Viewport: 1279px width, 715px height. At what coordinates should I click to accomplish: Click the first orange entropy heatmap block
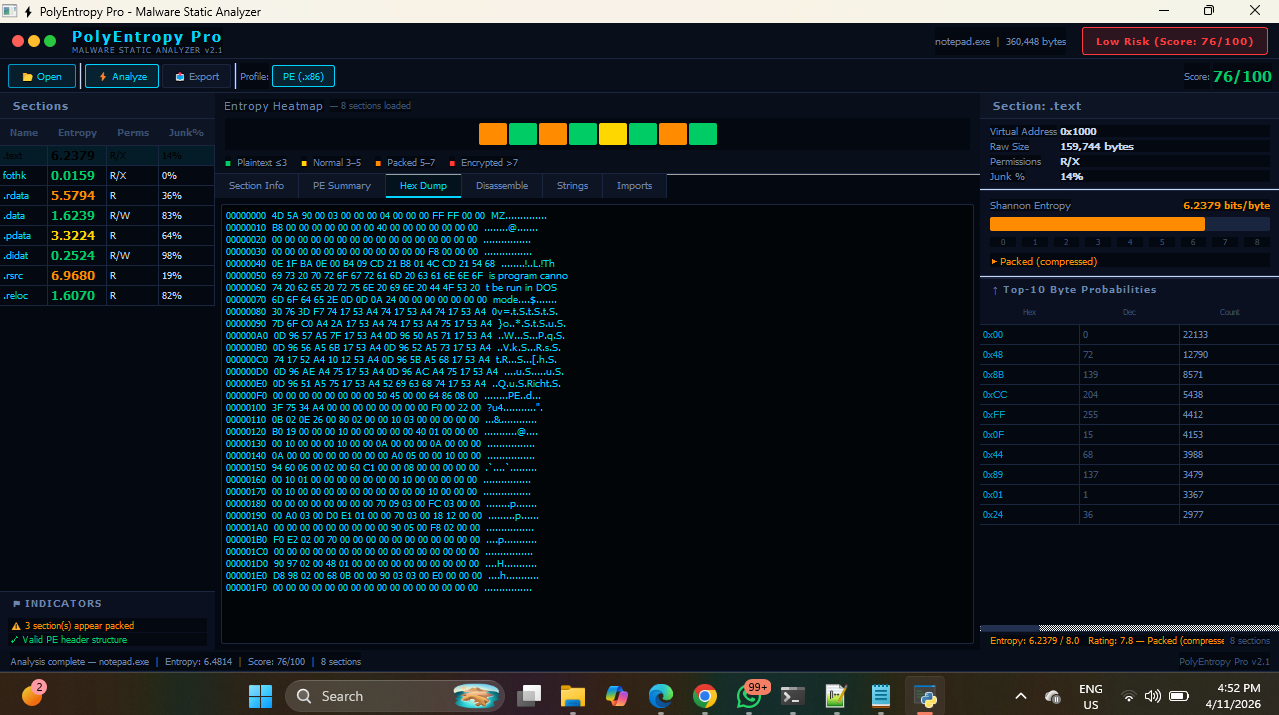click(492, 133)
